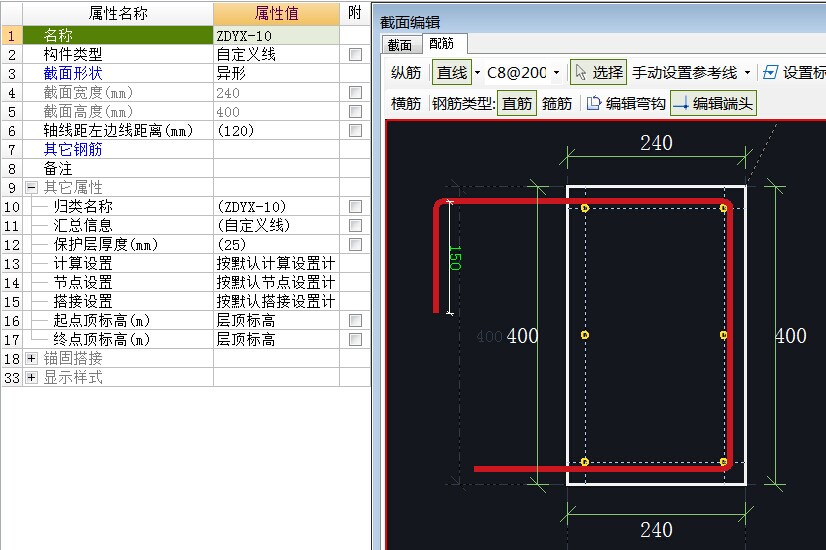Select 箍筋 rebar type
The image size is (826, 550).
tap(557, 103)
